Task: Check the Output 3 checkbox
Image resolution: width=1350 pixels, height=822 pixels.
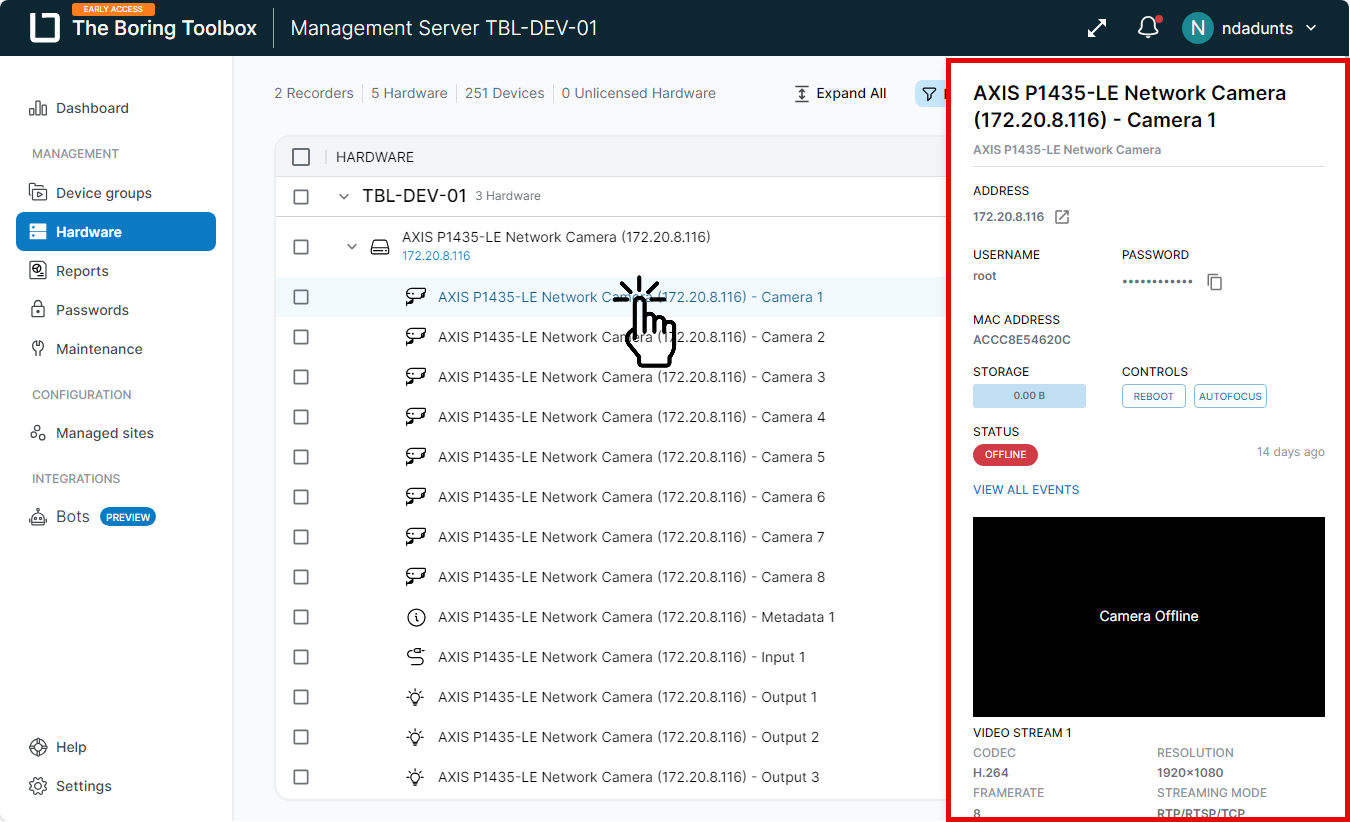Action: tap(301, 777)
